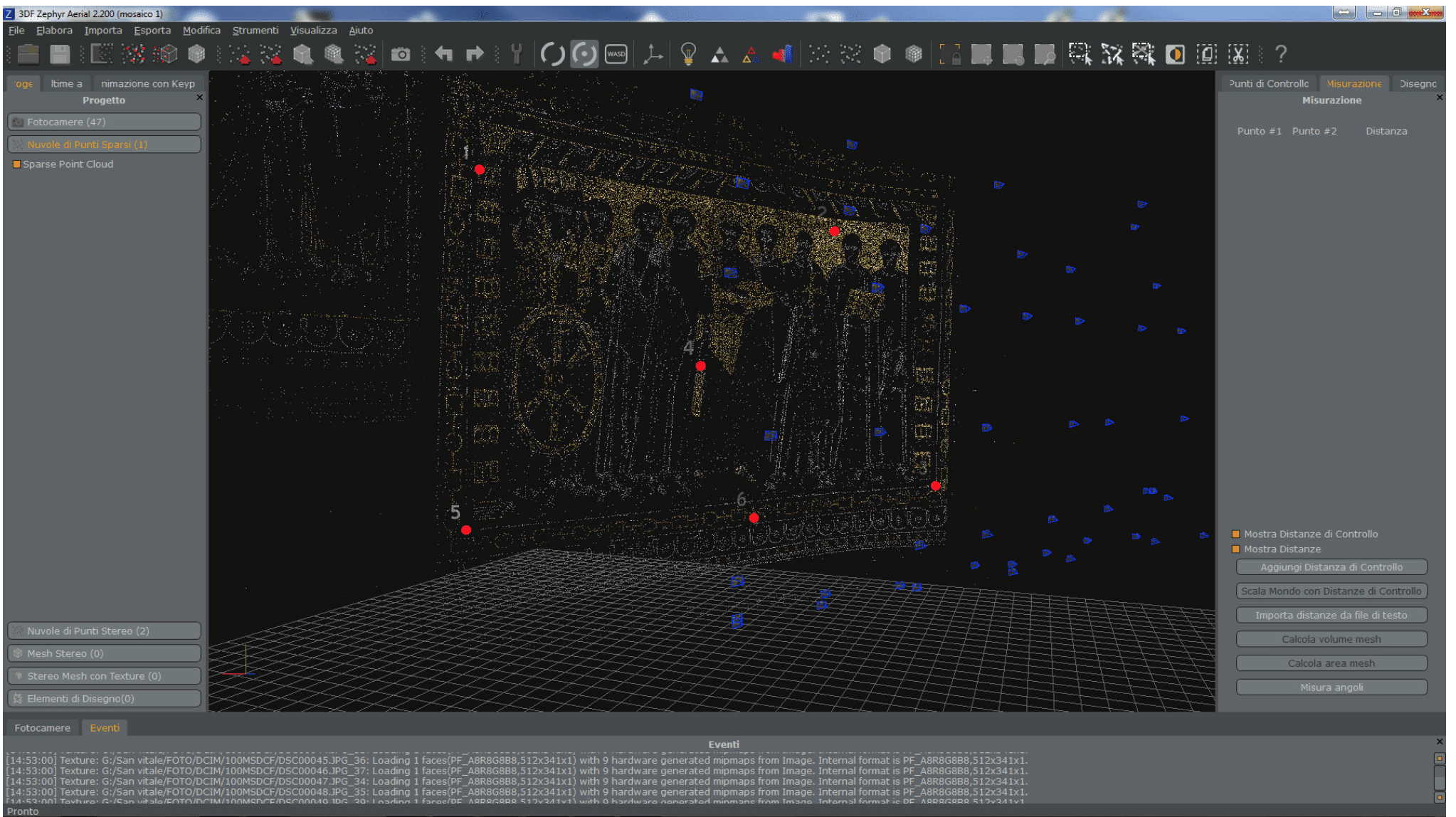Close the Misurazione panel

(1440, 97)
